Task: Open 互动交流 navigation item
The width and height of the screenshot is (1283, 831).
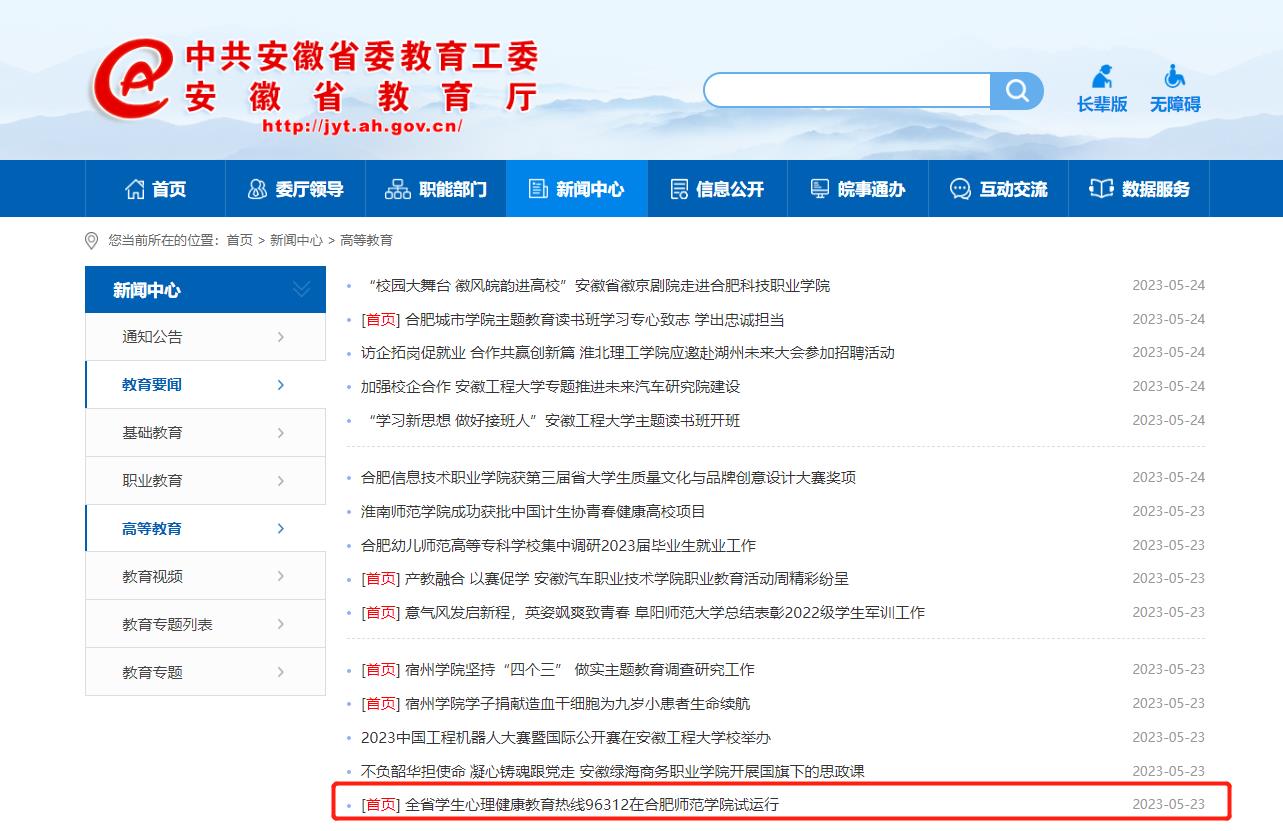Action: [x=998, y=189]
